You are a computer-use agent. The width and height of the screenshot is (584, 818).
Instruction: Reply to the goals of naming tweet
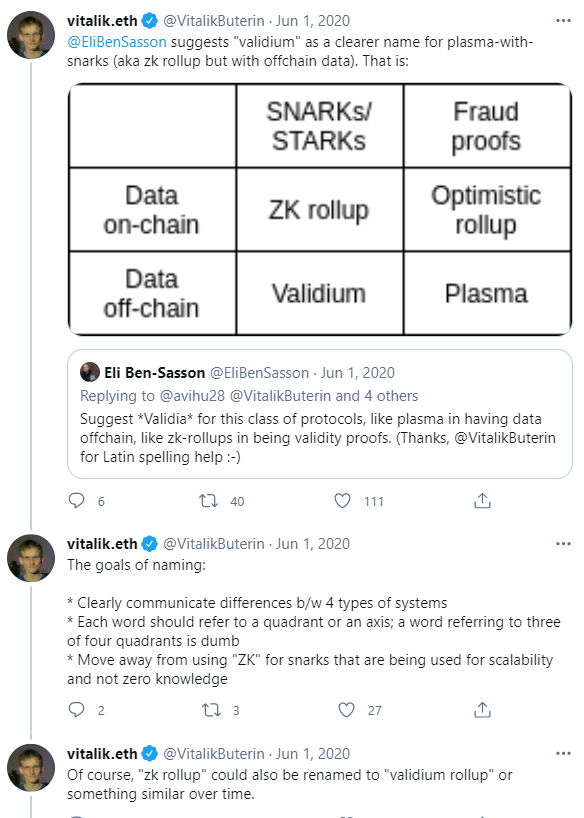pos(77,709)
